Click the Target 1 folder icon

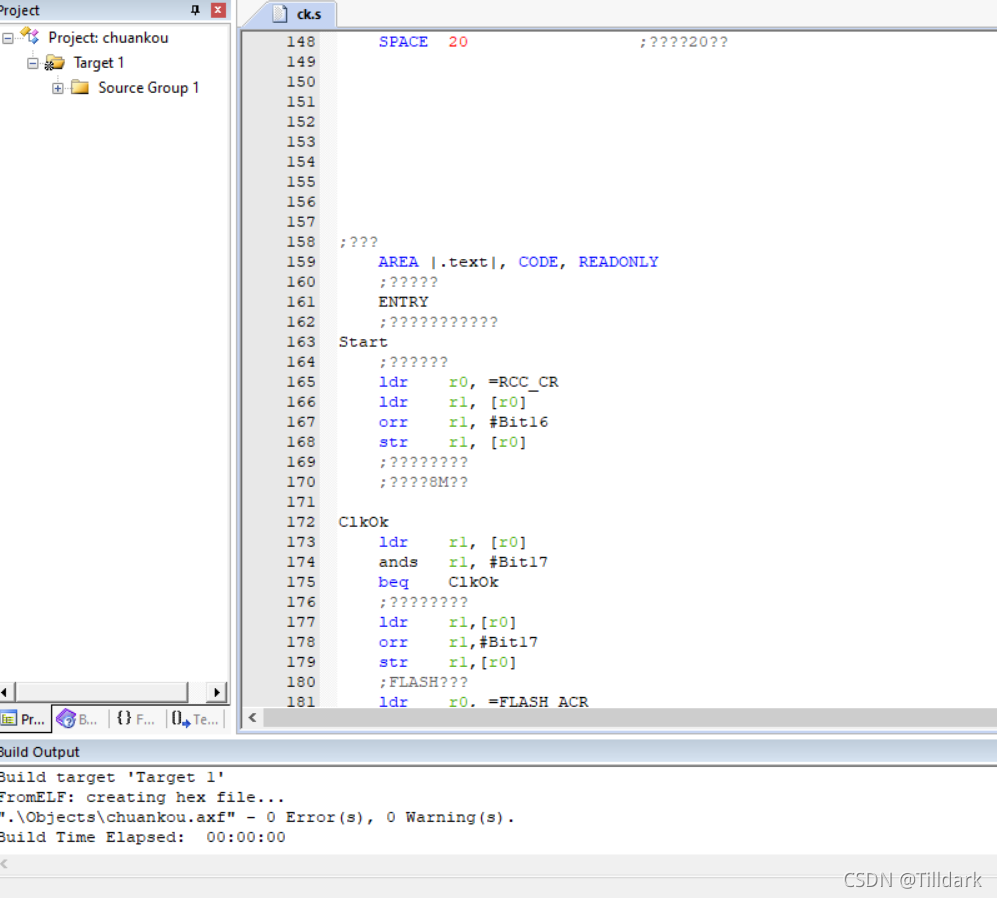tap(54, 63)
